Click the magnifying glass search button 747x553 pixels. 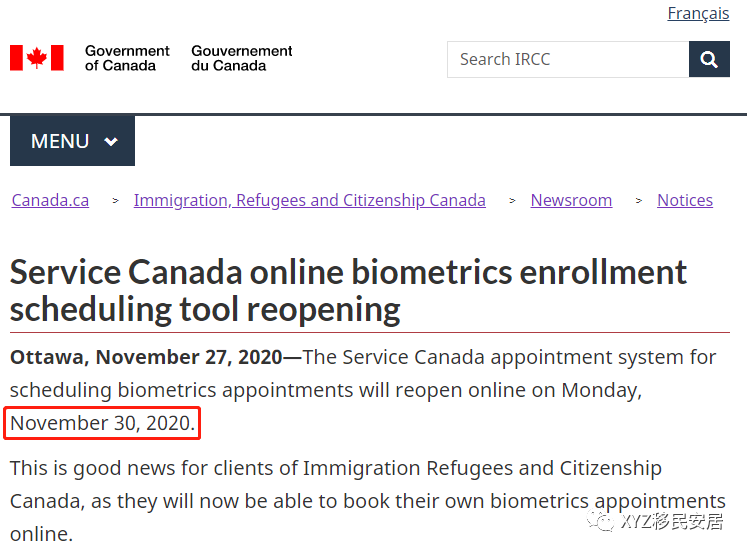tap(709, 60)
